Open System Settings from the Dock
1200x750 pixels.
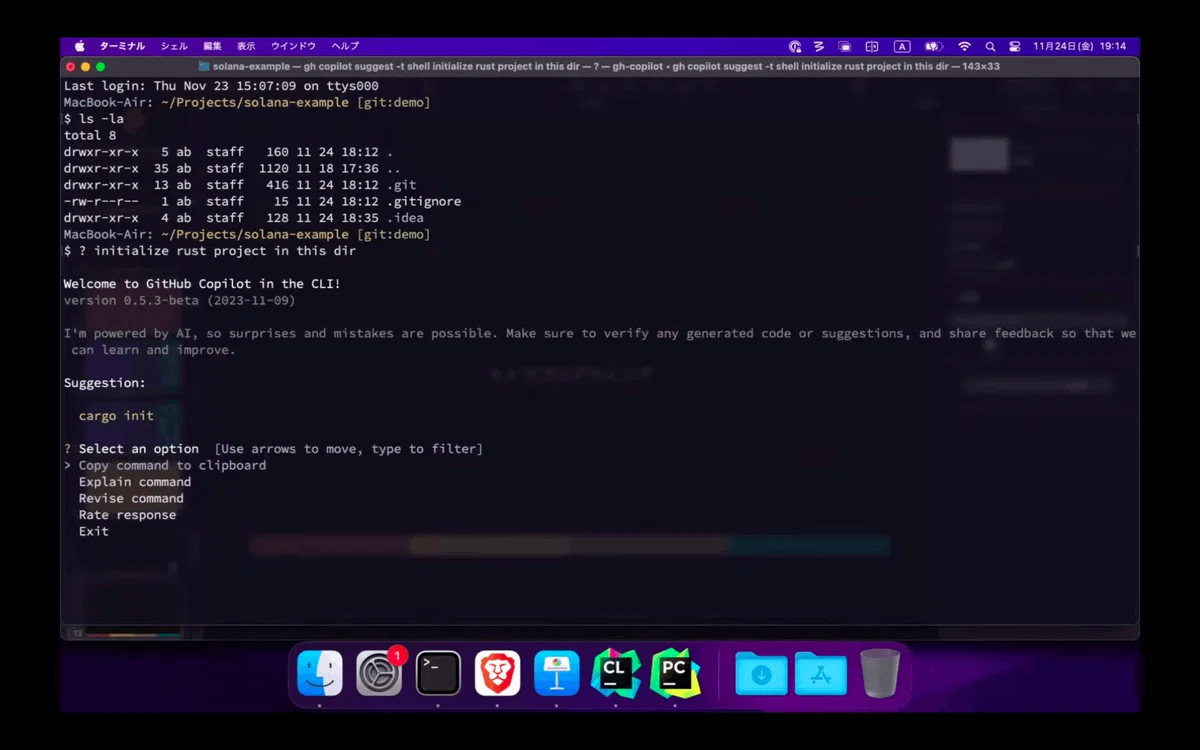coord(379,673)
